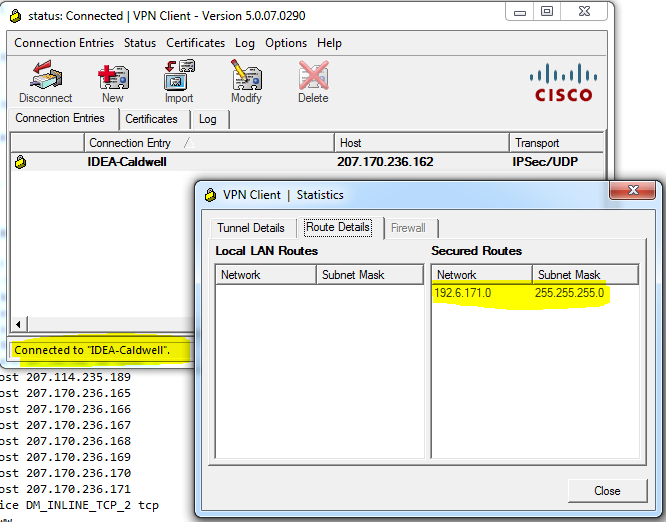Select secured route 192.6.171.0
This screenshot has width=666, height=522.
tap(463, 293)
